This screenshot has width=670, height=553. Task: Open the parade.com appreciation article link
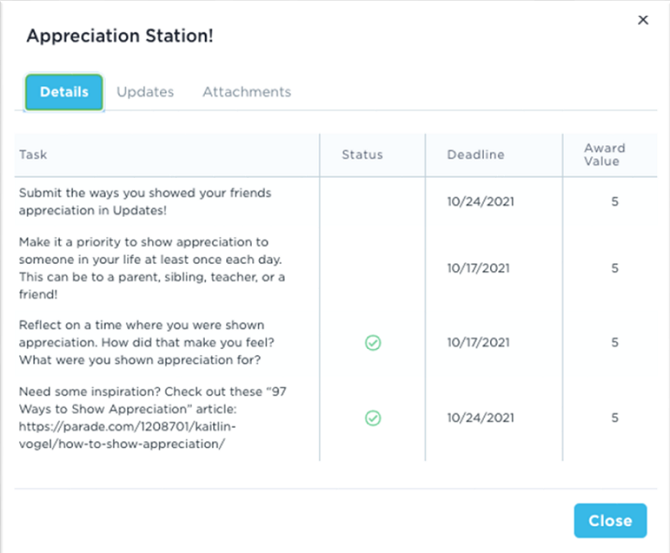128,427
